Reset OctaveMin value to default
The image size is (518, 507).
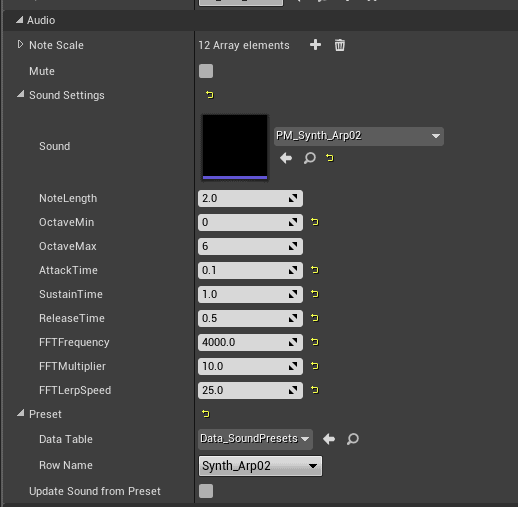pyautogui.click(x=315, y=222)
